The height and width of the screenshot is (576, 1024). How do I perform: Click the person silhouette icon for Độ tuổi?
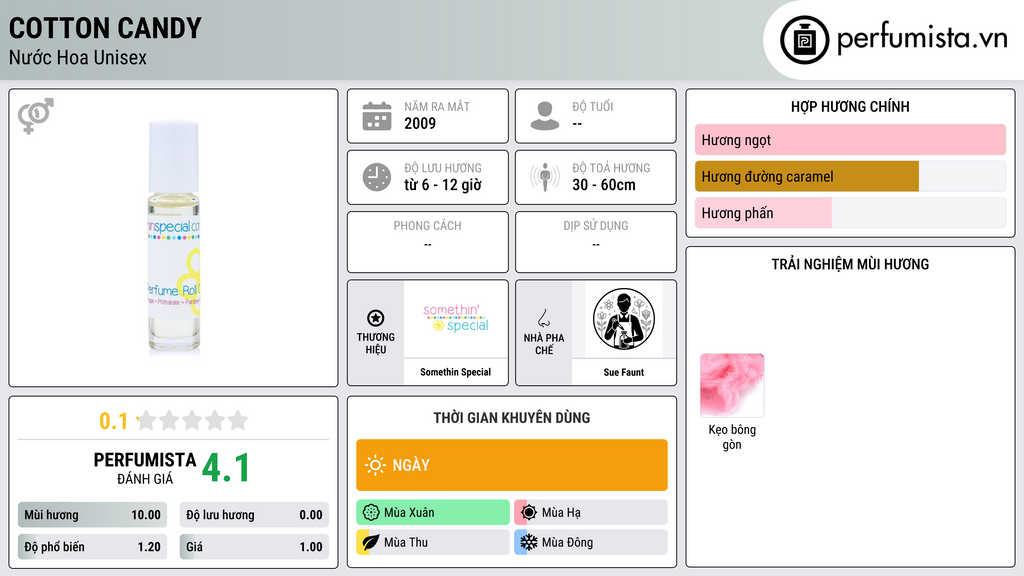click(545, 116)
